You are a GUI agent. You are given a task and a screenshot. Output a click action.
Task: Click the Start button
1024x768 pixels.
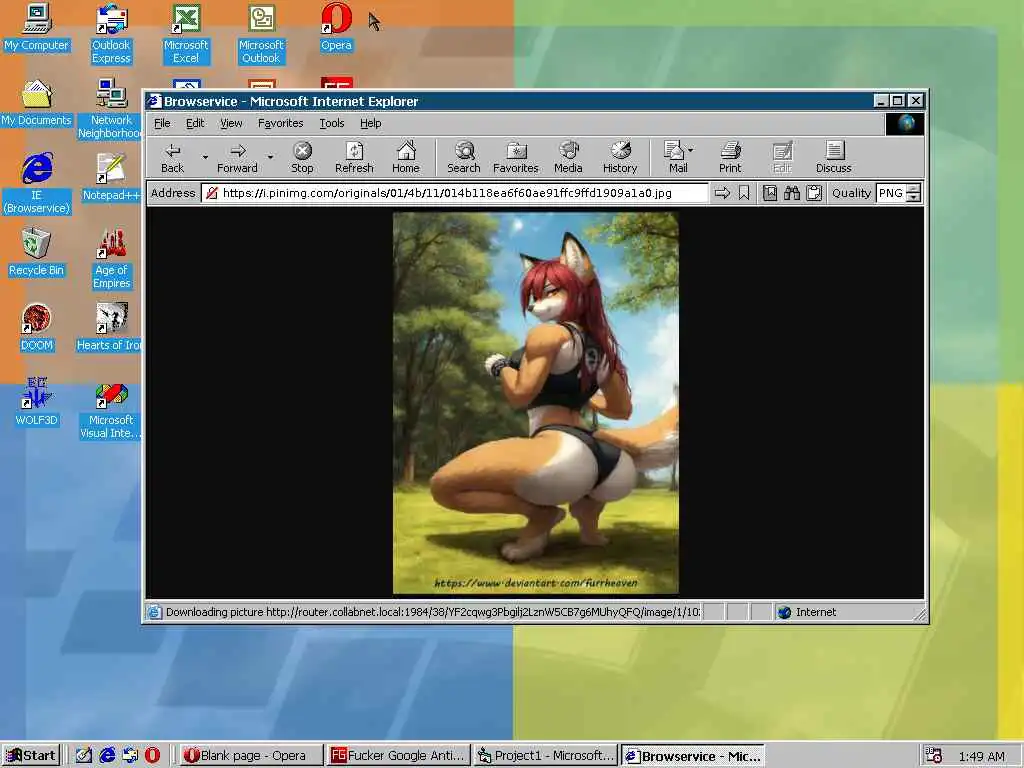[31, 756]
